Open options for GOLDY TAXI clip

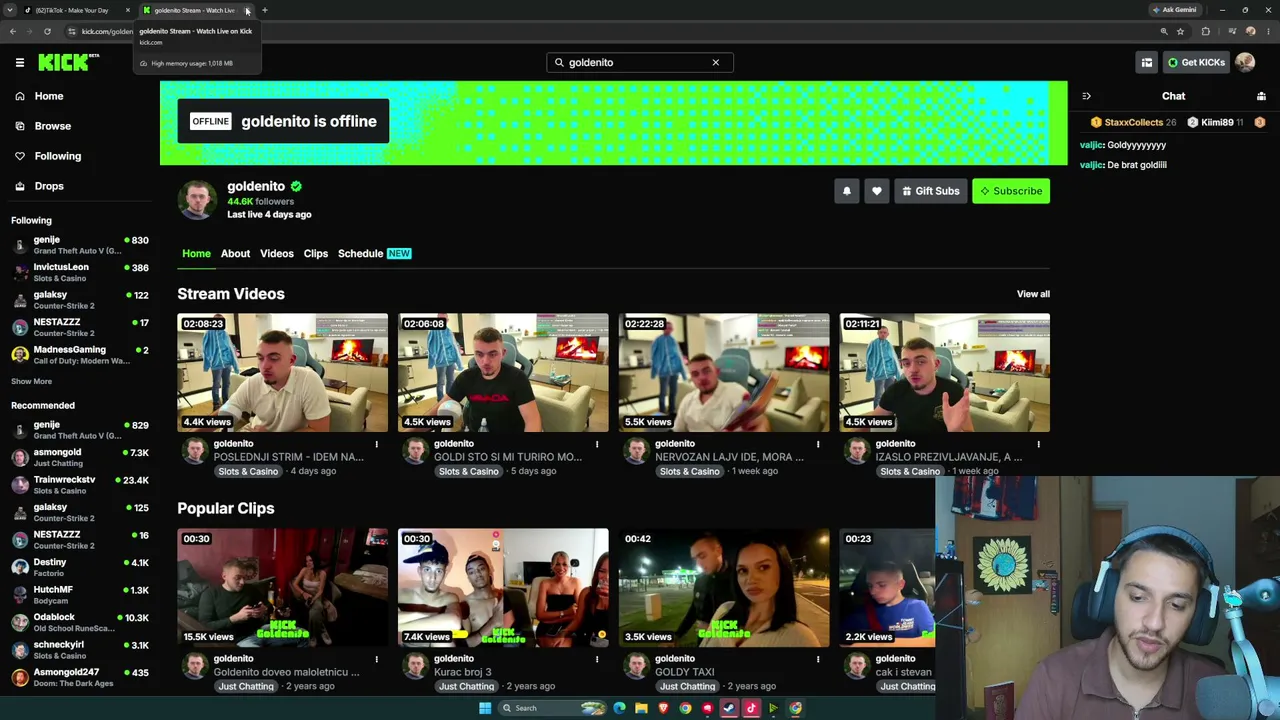(x=818, y=659)
